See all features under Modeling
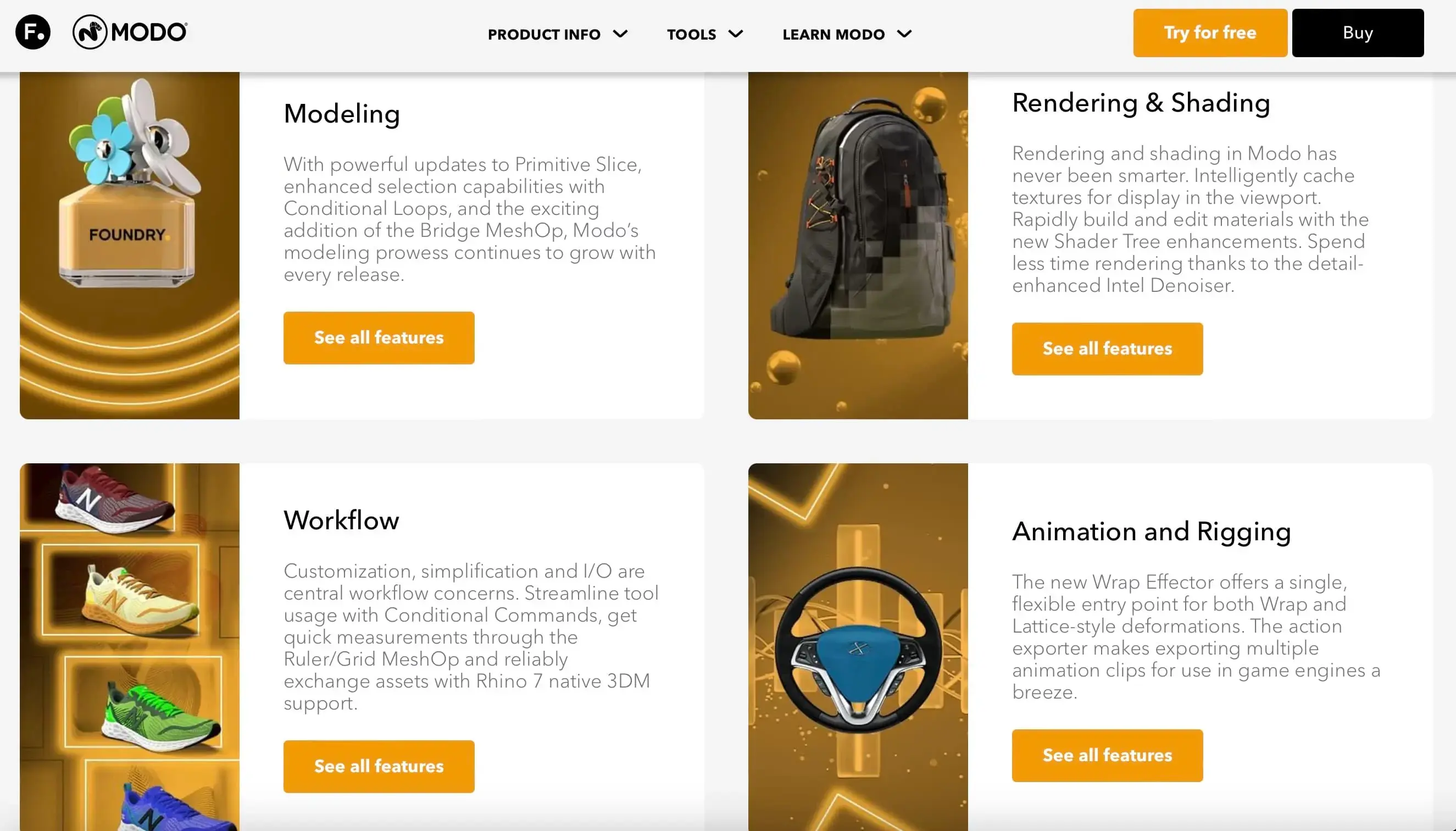The image size is (1456, 831). pyautogui.click(x=379, y=337)
